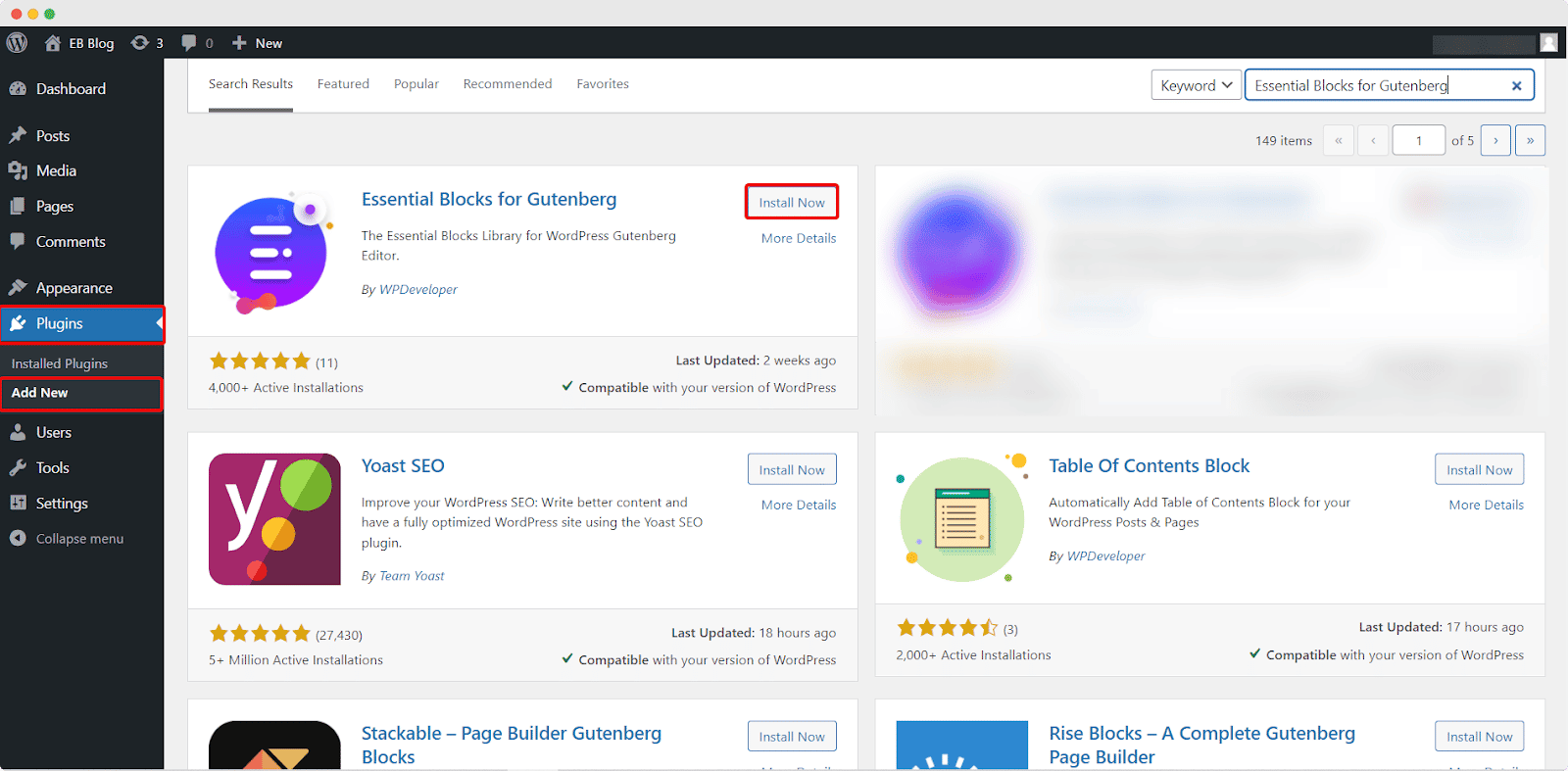Screen dimensions: 1568x771
Task: Click the Appearance brush icon in the sidebar
Action: click(x=18, y=287)
